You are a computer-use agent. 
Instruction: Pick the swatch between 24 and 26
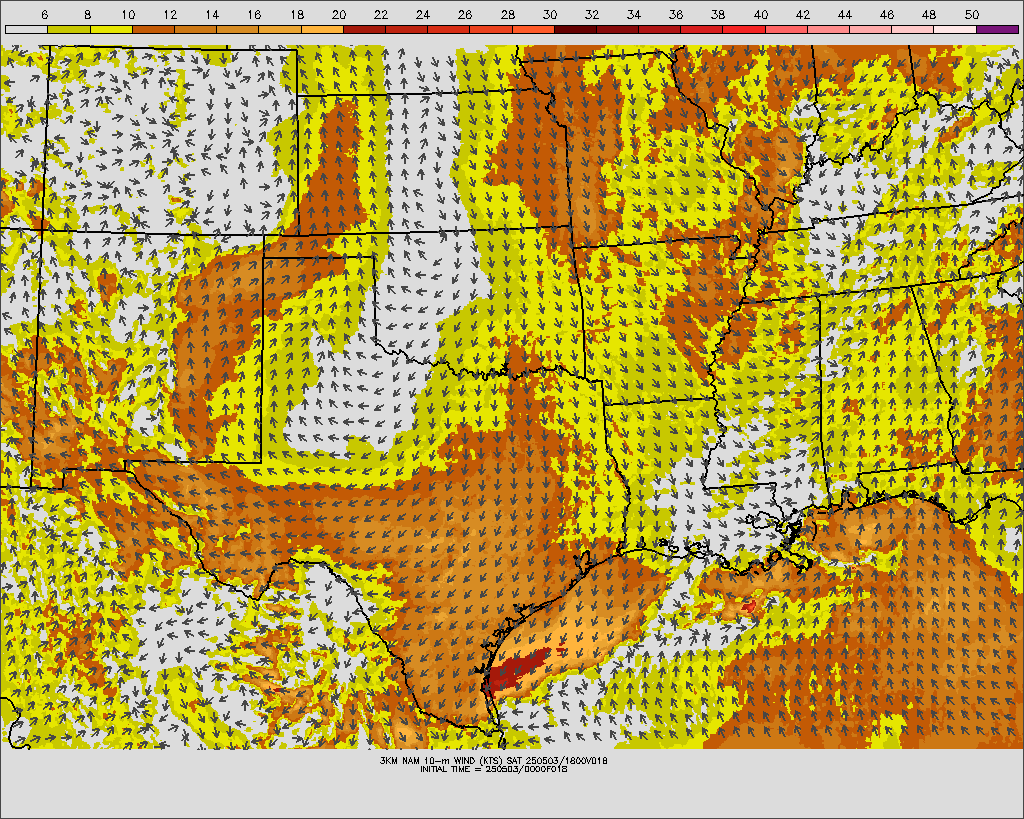pyautogui.click(x=449, y=29)
